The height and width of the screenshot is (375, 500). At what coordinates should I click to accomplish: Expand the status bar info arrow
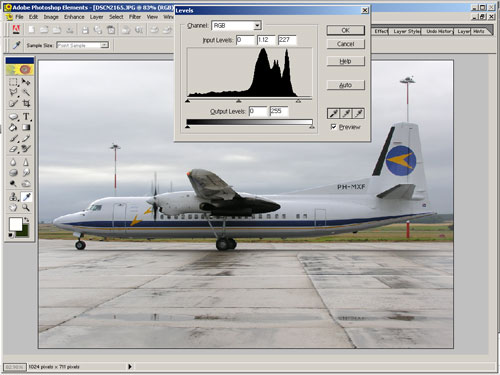[x=130, y=367]
